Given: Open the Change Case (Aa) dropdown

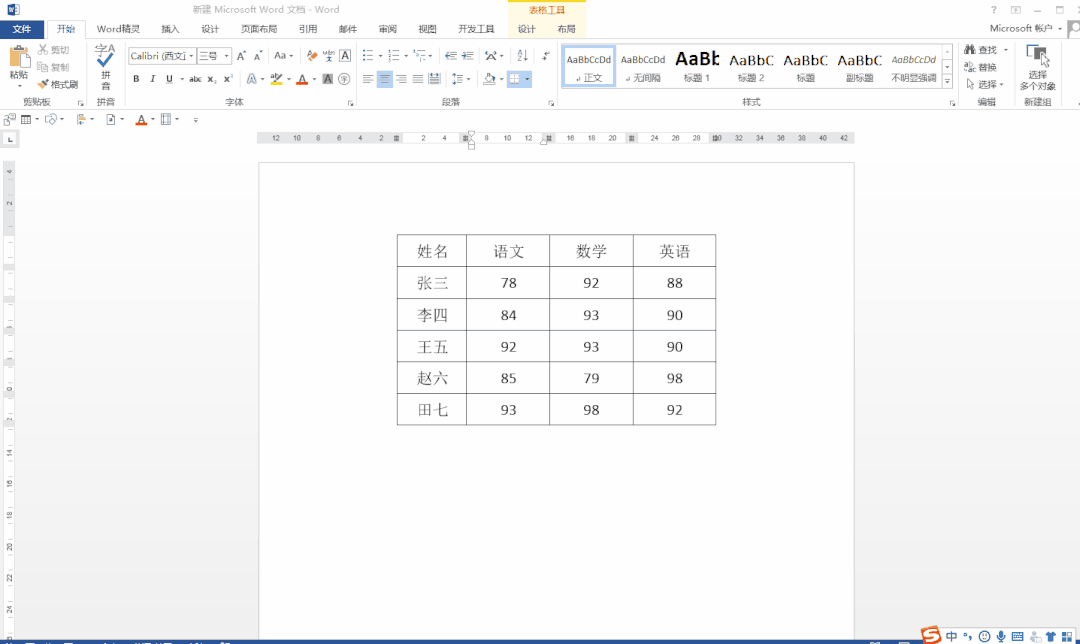Looking at the screenshot, I should click(x=283, y=56).
